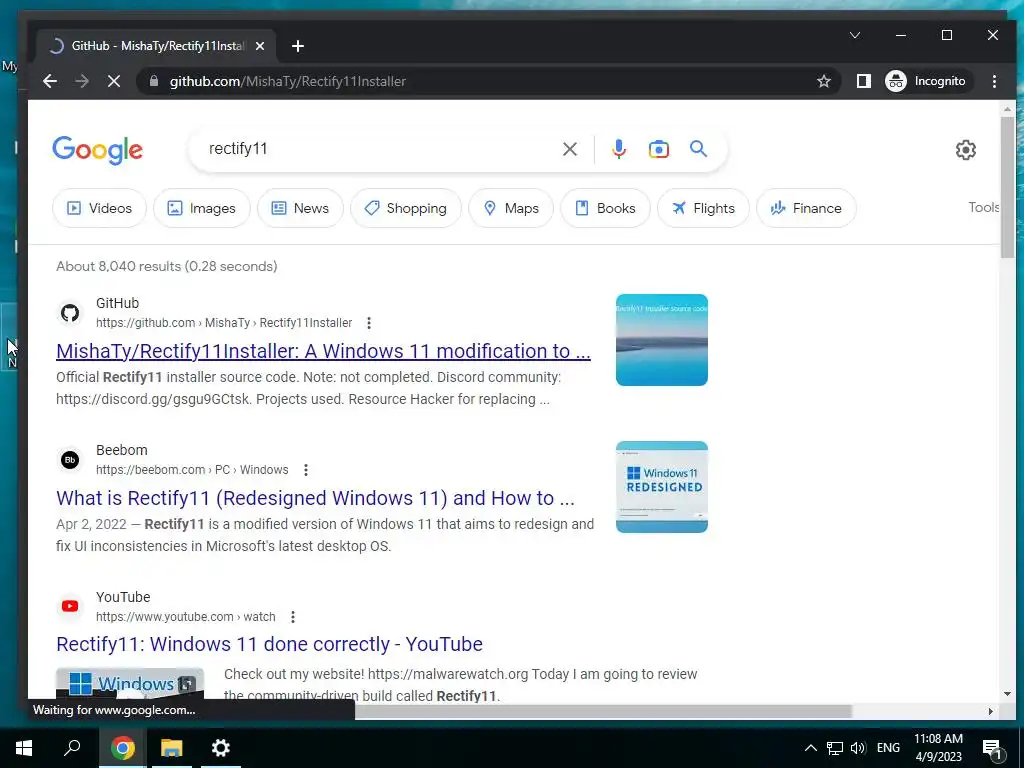Screen dimensions: 1024x768
Task: Go to Google home via the logo
Action: 97,150
